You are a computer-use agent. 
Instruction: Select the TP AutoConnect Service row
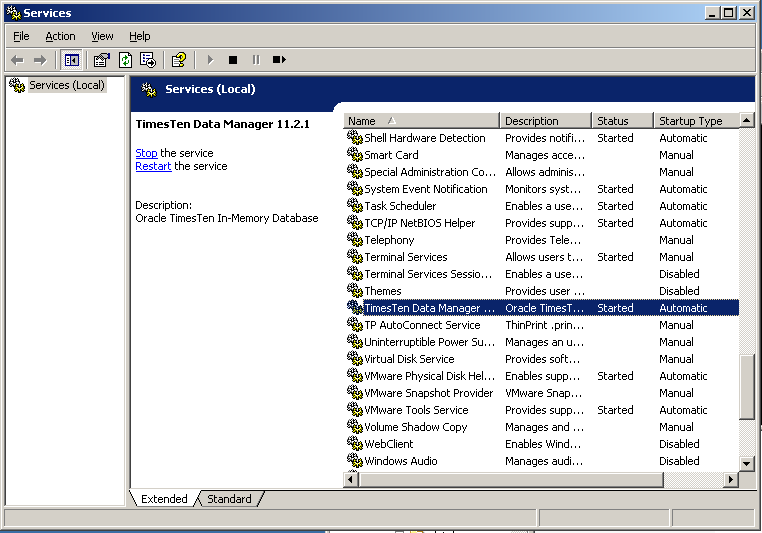click(x=541, y=325)
